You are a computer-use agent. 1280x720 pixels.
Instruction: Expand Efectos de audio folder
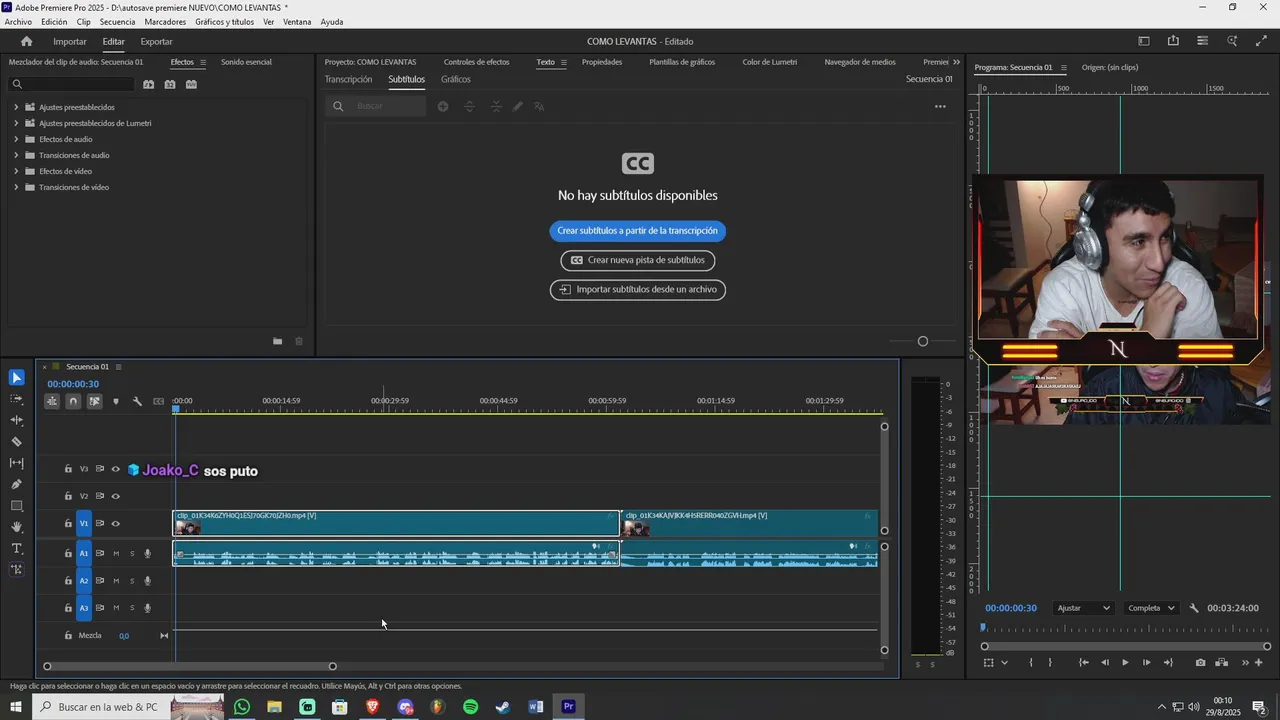16,139
